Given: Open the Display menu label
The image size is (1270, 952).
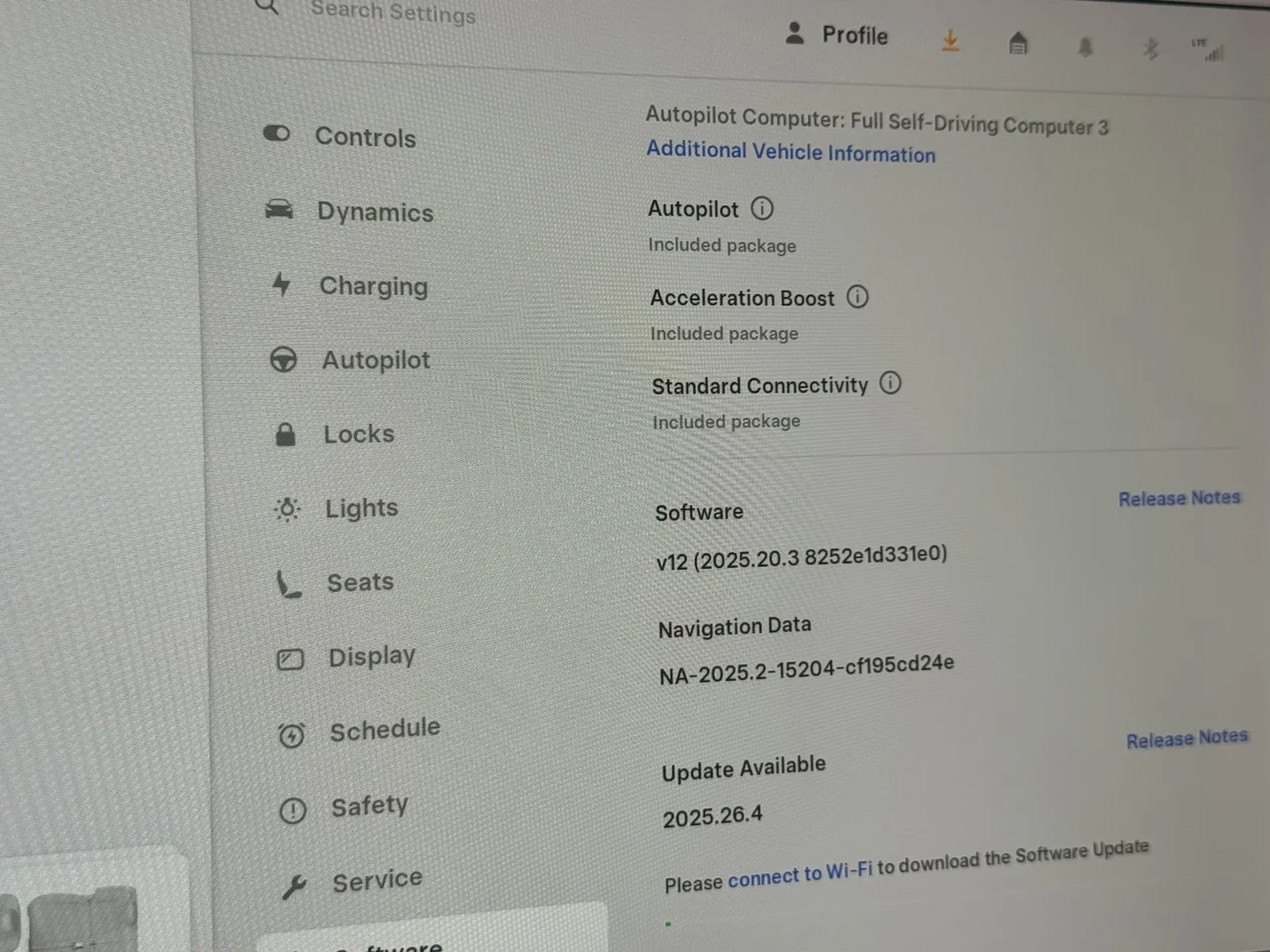Looking at the screenshot, I should (x=372, y=657).
